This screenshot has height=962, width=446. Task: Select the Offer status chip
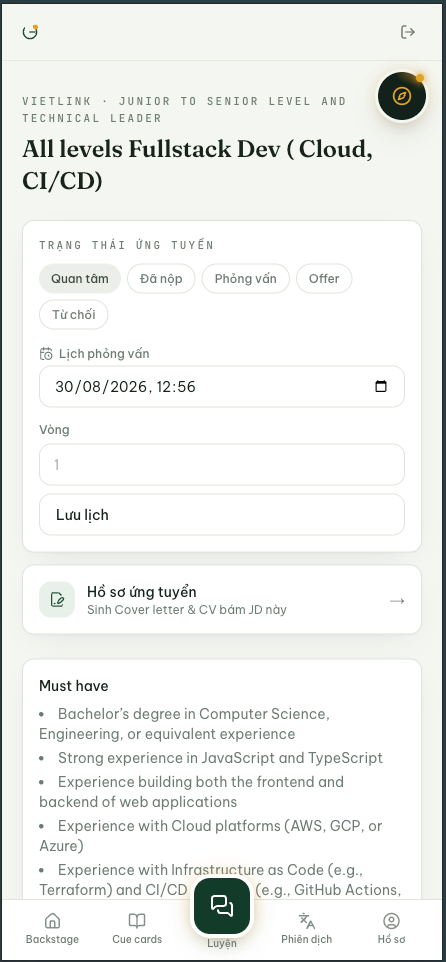coord(324,279)
